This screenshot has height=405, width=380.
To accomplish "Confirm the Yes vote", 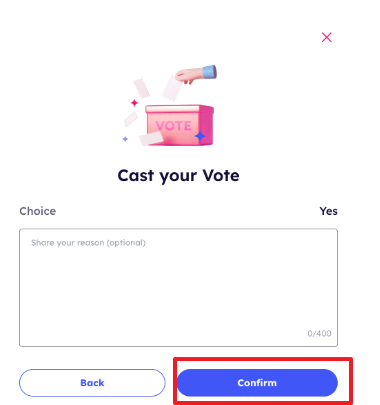I will [x=257, y=383].
